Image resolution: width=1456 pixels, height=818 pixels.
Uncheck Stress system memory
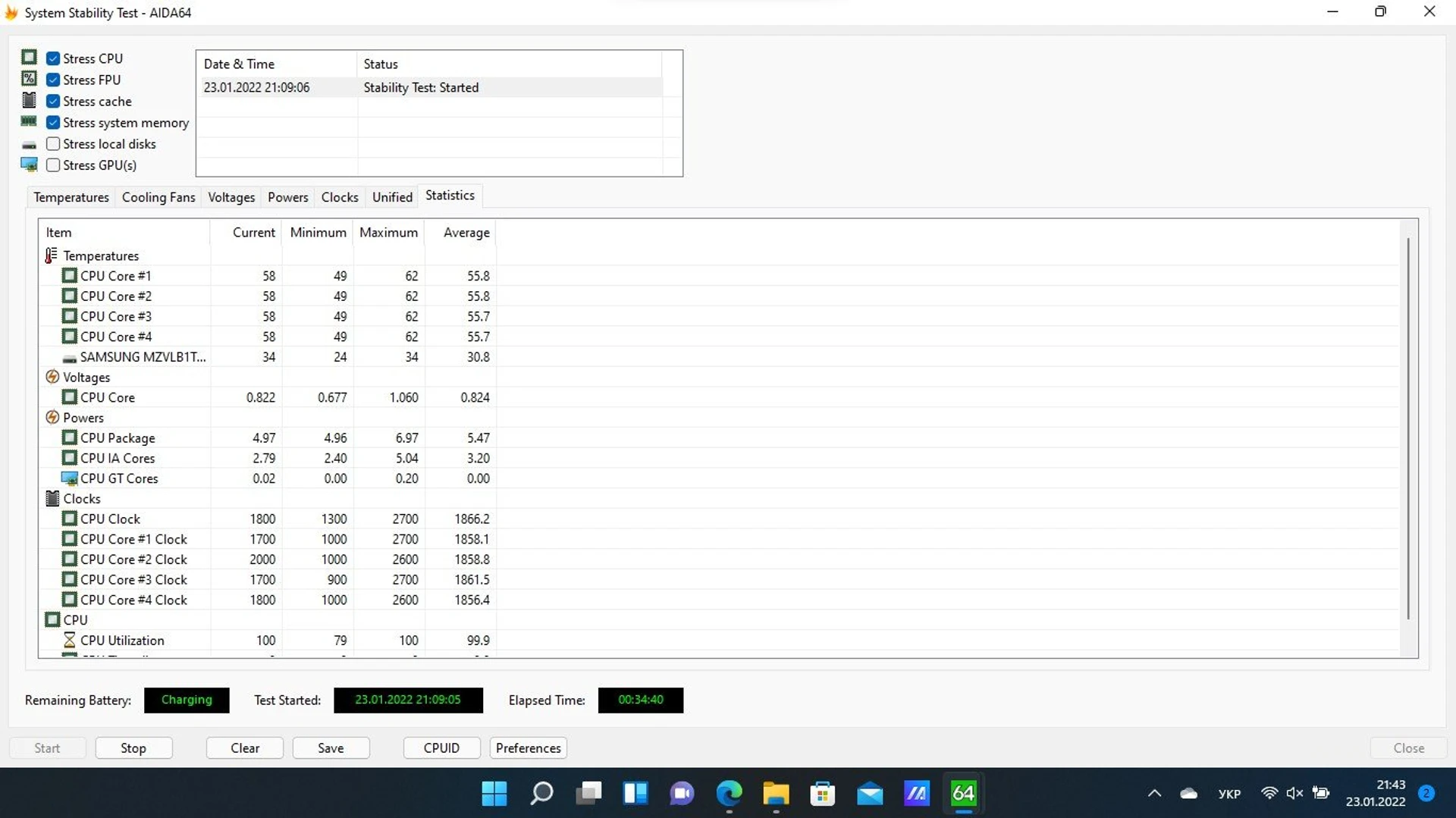[53, 122]
